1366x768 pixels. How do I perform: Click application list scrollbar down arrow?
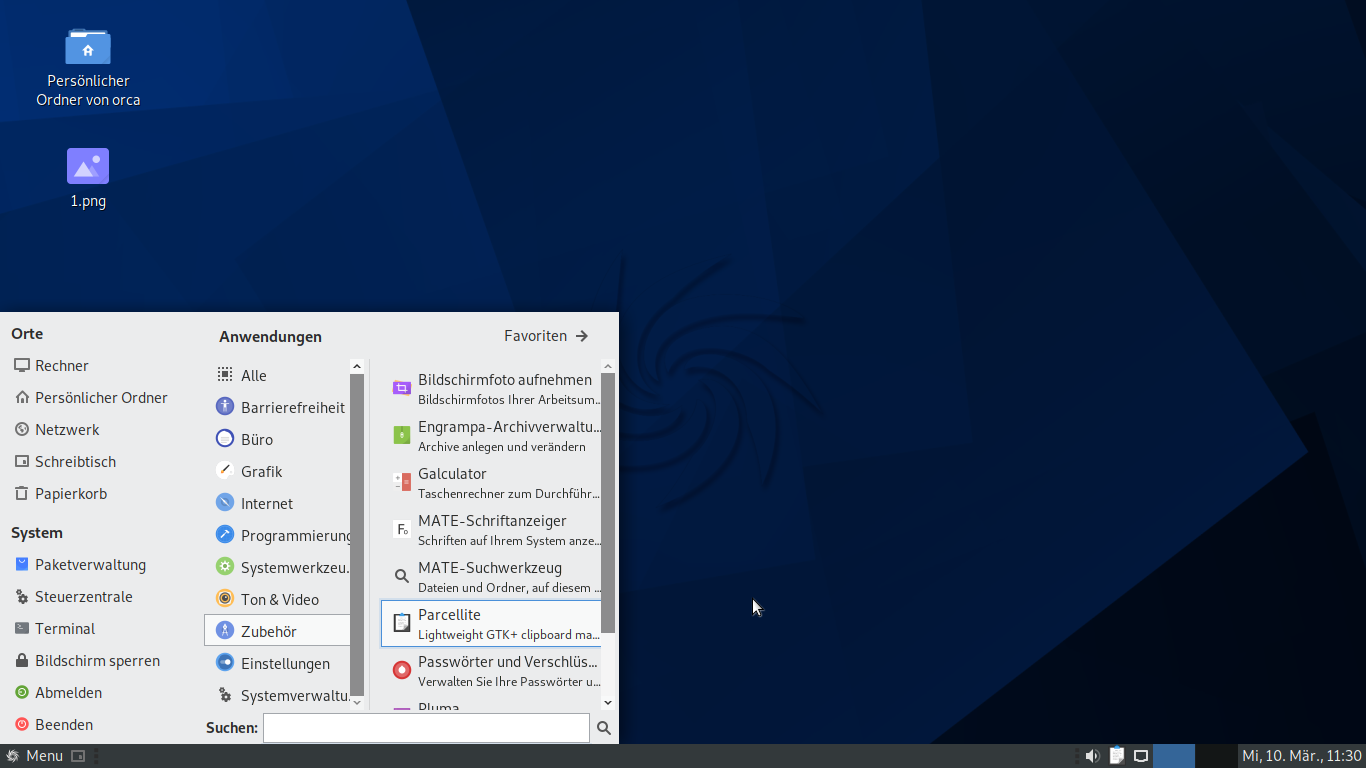click(x=608, y=703)
